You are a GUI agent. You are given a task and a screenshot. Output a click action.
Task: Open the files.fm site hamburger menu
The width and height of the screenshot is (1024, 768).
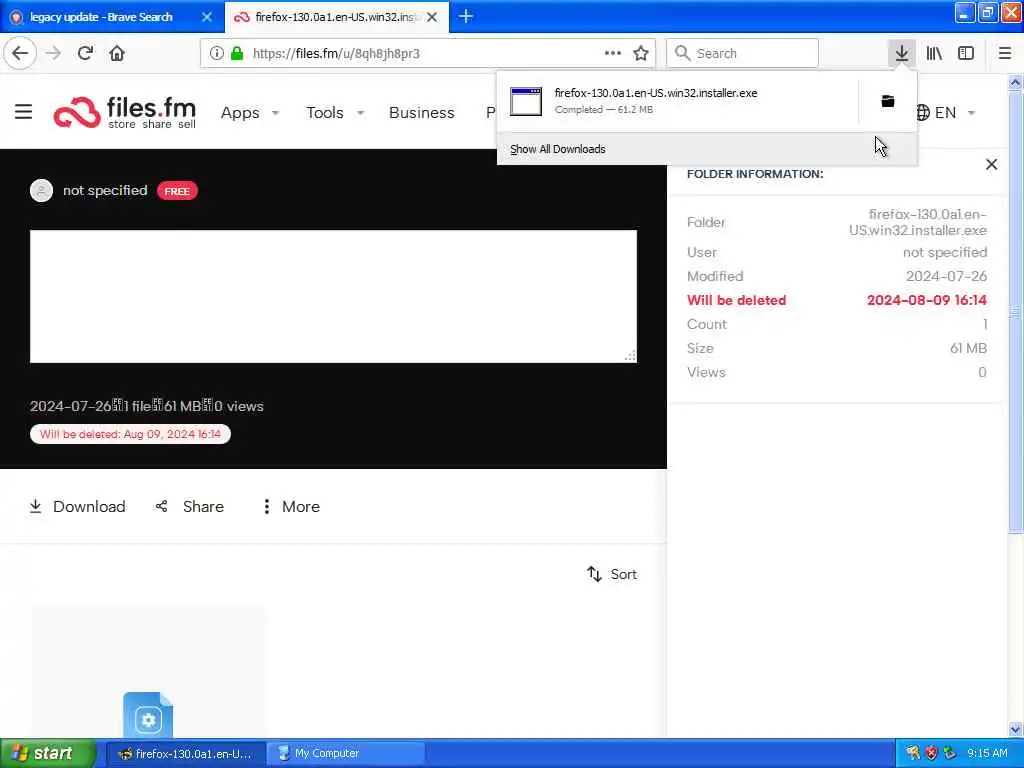click(x=24, y=112)
